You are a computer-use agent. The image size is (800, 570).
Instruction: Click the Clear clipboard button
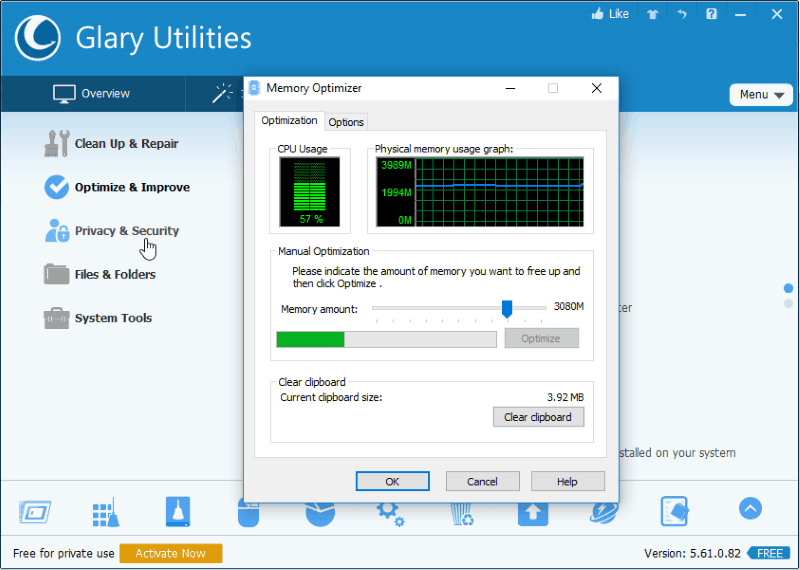(x=538, y=417)
